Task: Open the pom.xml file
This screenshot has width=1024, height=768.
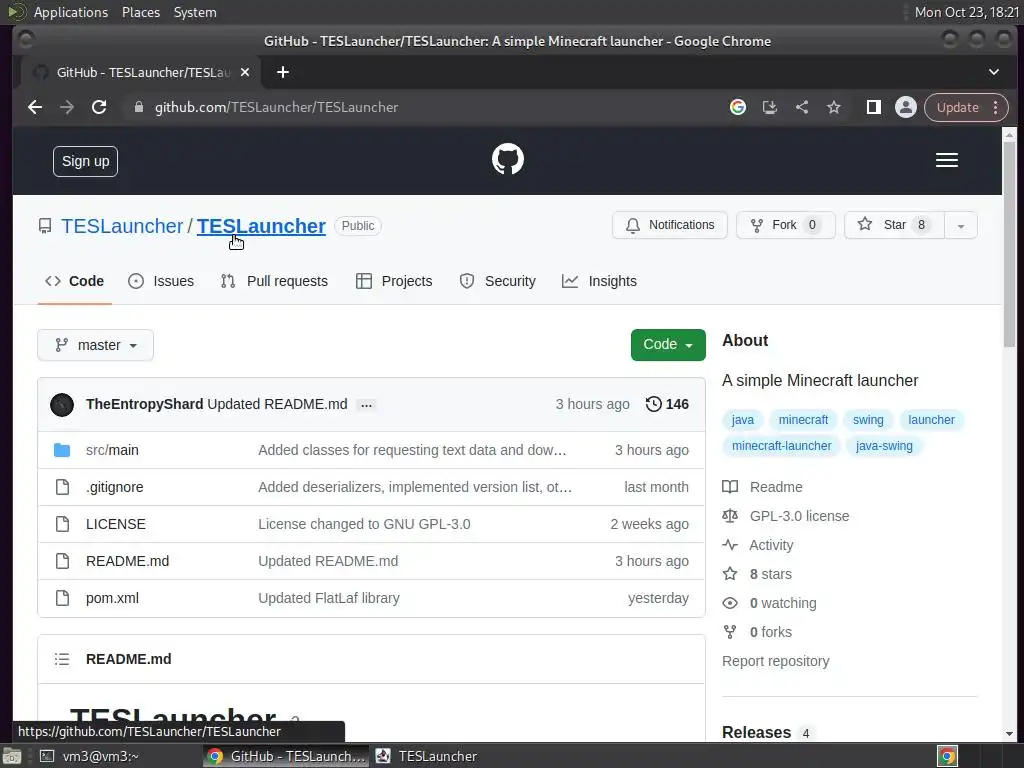Action: (112, 598)
